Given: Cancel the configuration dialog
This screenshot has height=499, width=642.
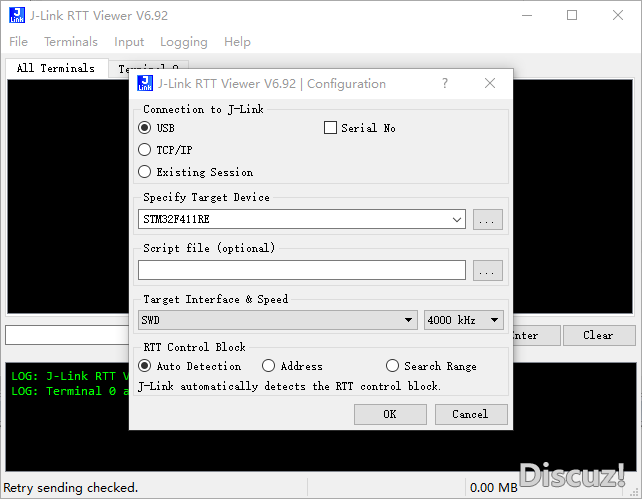Looking at the screenshot, I should [471, 414].
